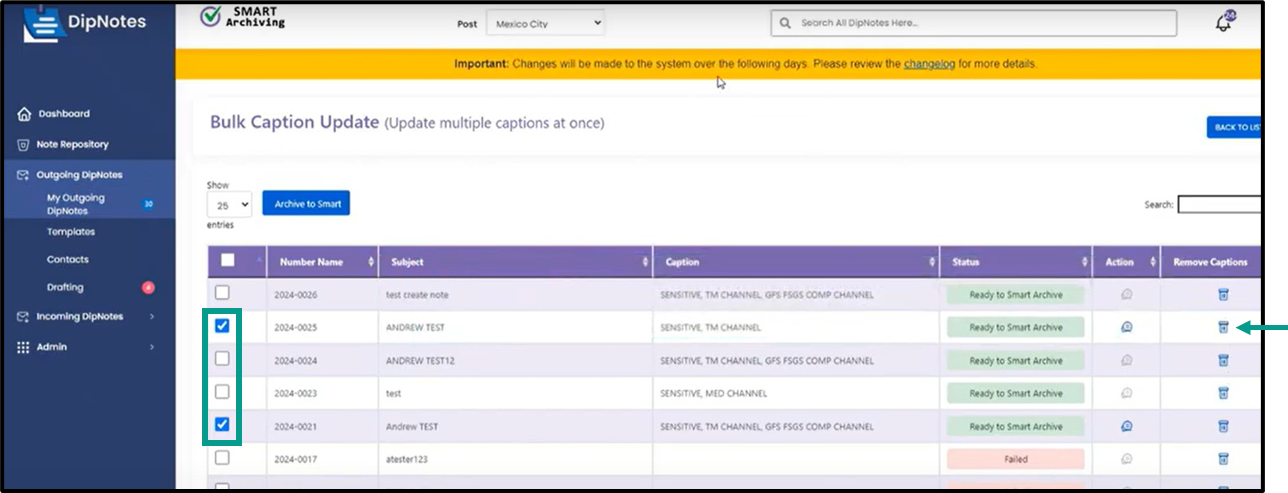Expand the Admin submenu

(152, 347)
